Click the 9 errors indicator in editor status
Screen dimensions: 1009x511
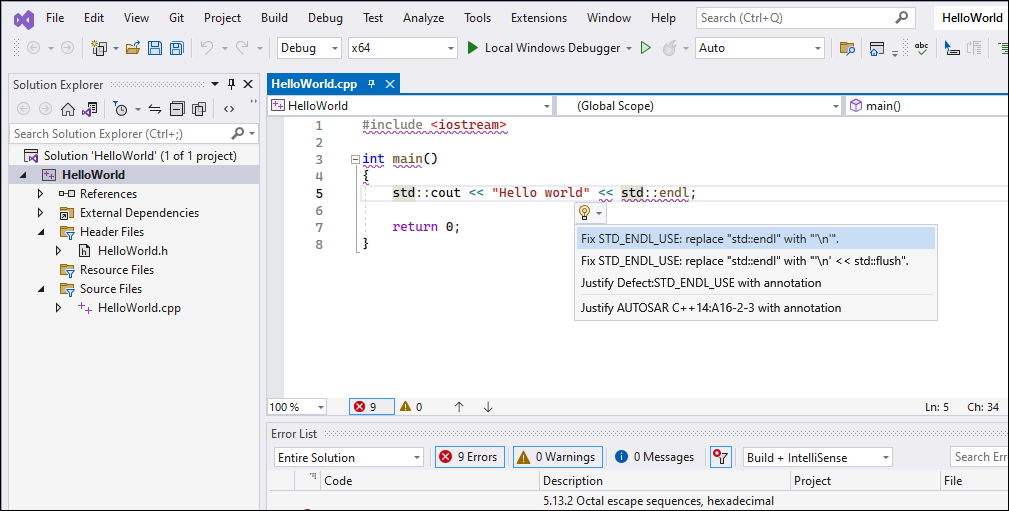coord(371,407)
